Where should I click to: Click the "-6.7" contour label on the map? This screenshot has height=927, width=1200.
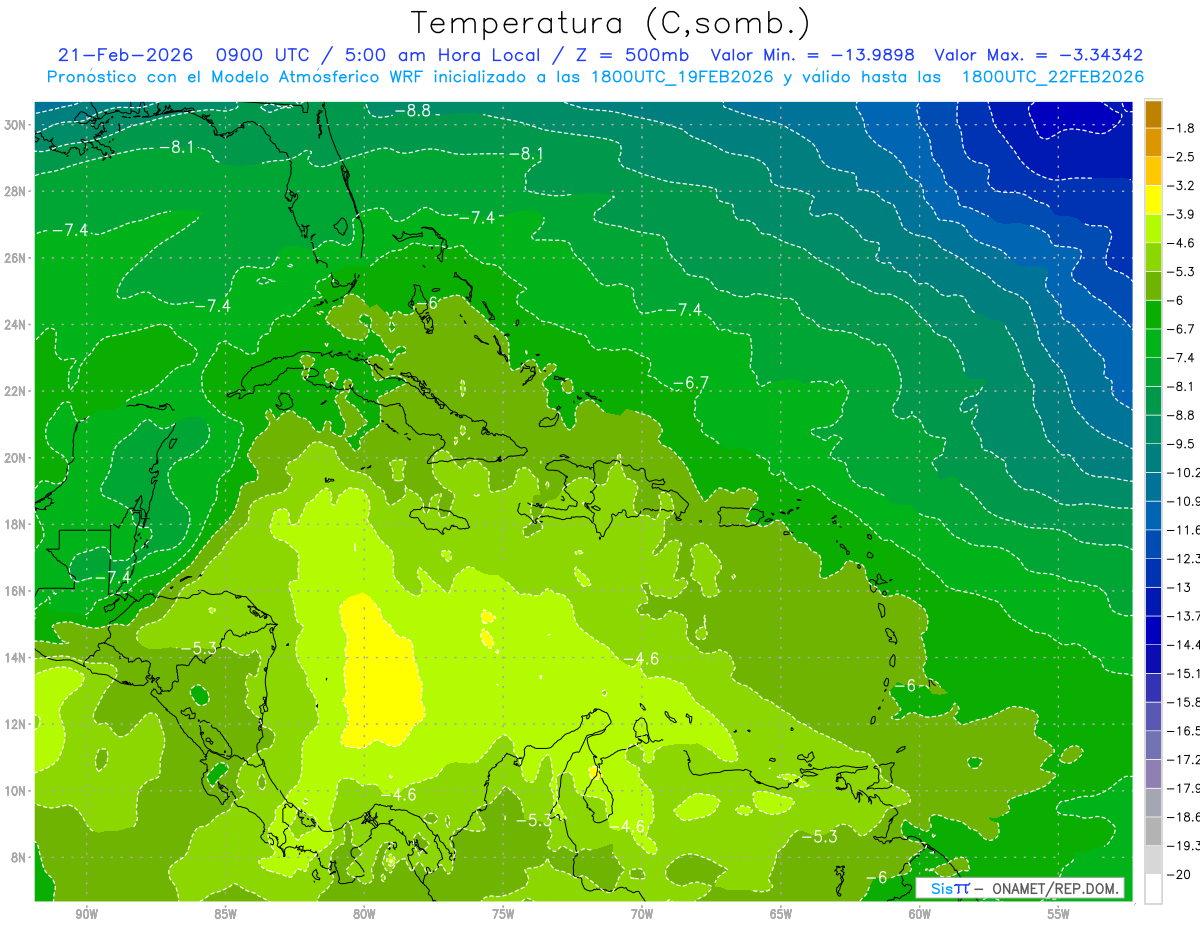coord(690,382)
